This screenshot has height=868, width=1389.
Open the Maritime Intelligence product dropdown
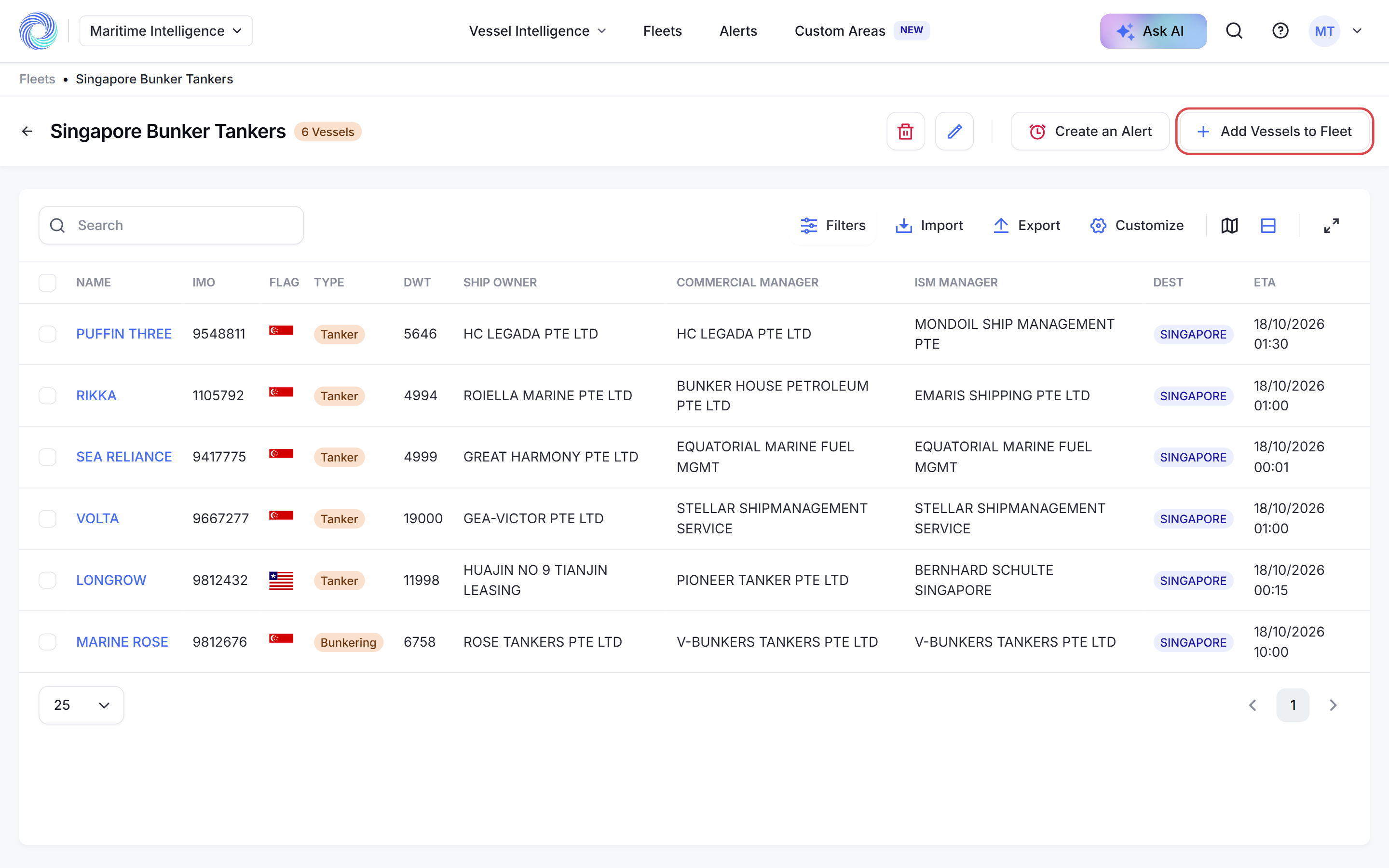(166, 31)
